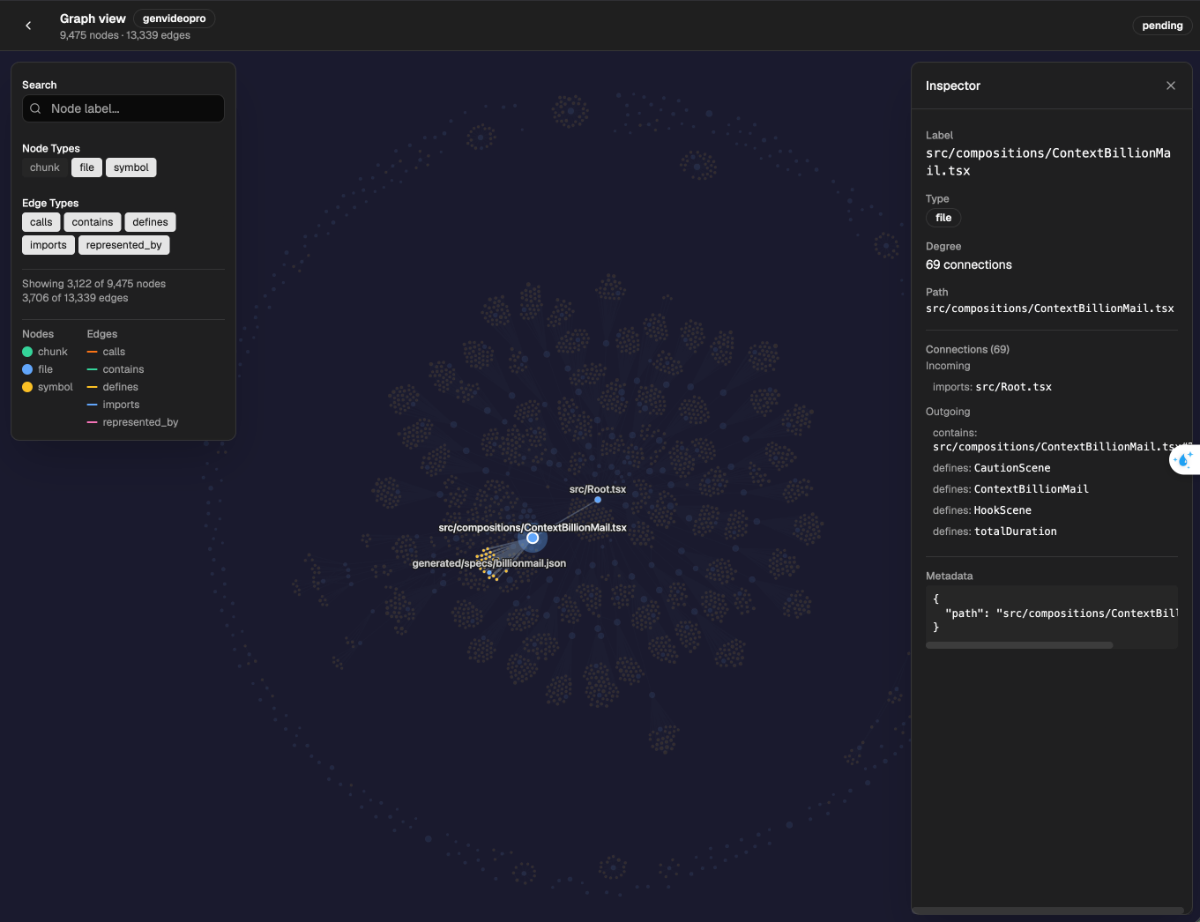Select the src/Root.tsx graph node
Screen dimensions: 1200x922
pos(598,499)
